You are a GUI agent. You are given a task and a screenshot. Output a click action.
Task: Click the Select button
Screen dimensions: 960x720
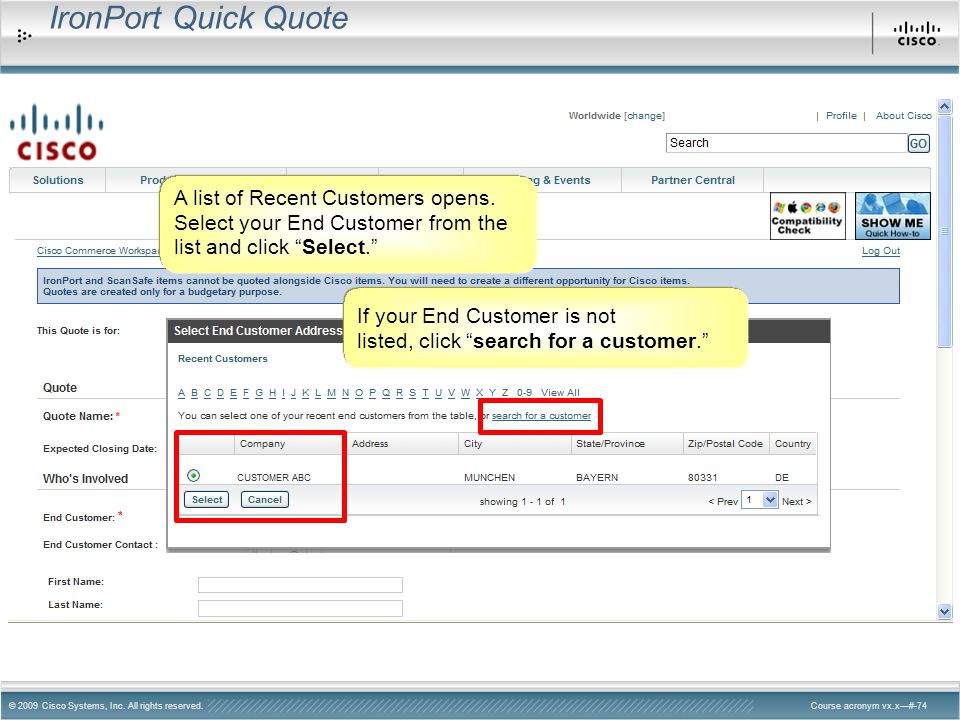206,500
